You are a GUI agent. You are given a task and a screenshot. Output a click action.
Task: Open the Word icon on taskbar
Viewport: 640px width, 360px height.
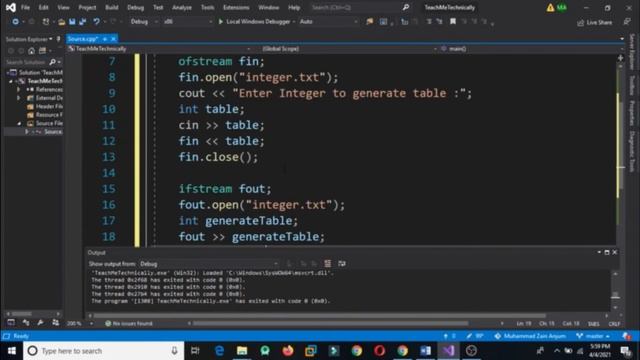coord(425,351)
